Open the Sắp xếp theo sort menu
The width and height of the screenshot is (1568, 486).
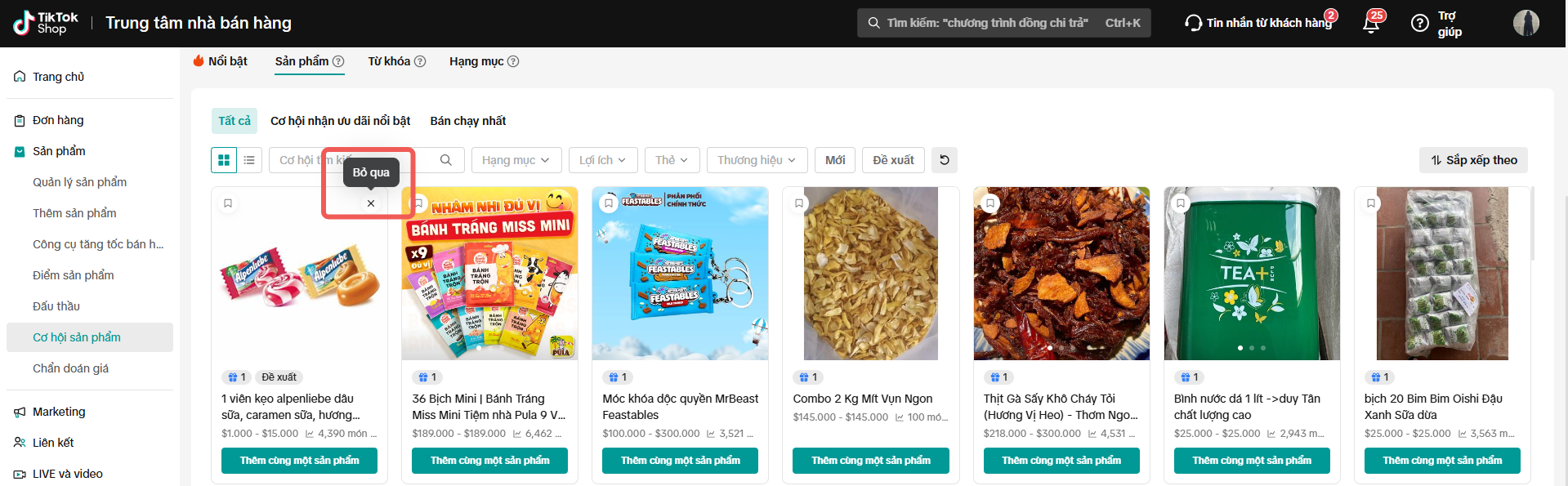[1473, 160]
